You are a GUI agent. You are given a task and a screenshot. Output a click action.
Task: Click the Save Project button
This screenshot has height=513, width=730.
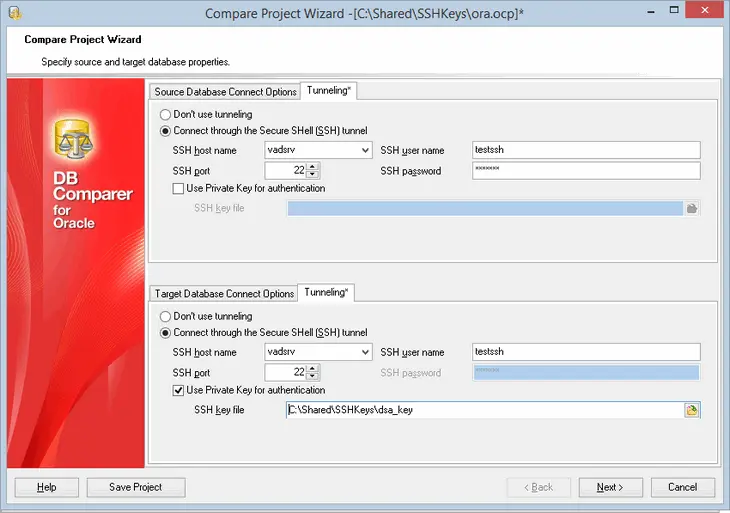point(135,487)
